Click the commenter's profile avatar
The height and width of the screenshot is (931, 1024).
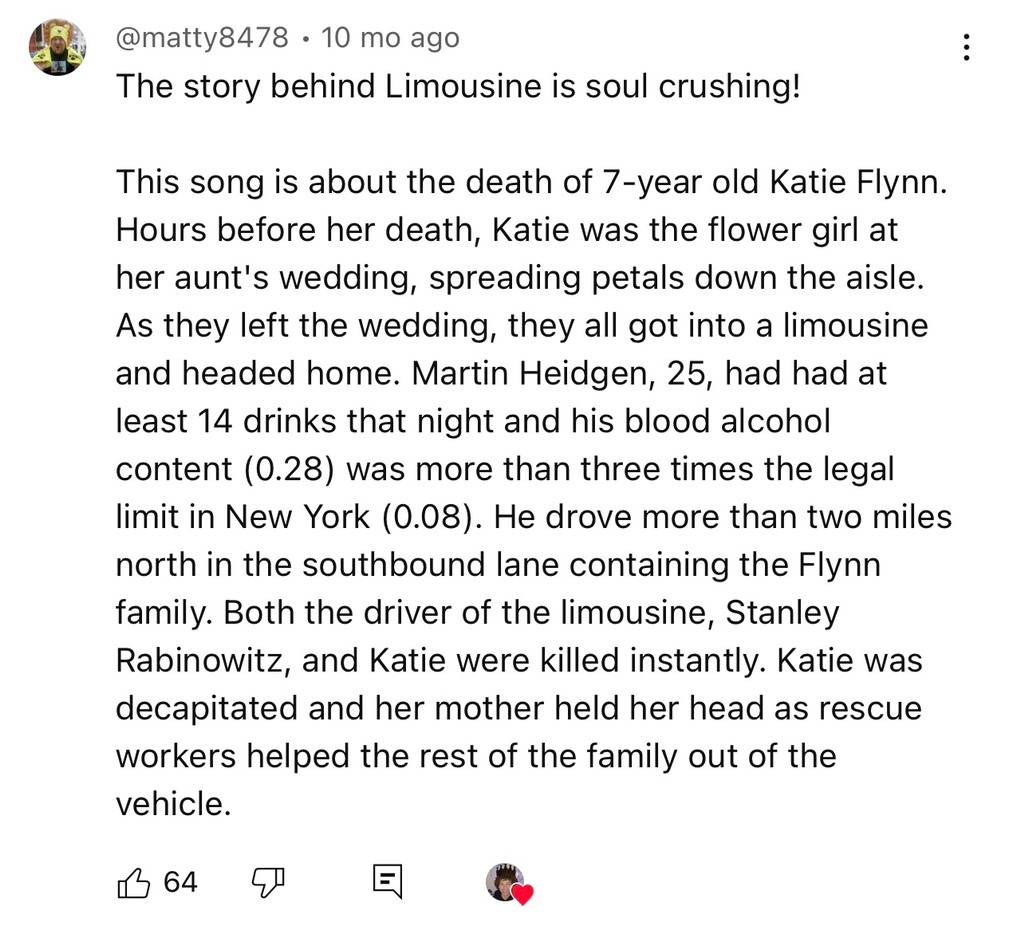point(56,47)
